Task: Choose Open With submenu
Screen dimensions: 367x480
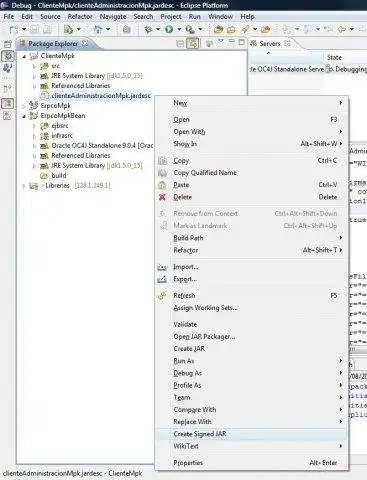Action: (x=252, y=132)
